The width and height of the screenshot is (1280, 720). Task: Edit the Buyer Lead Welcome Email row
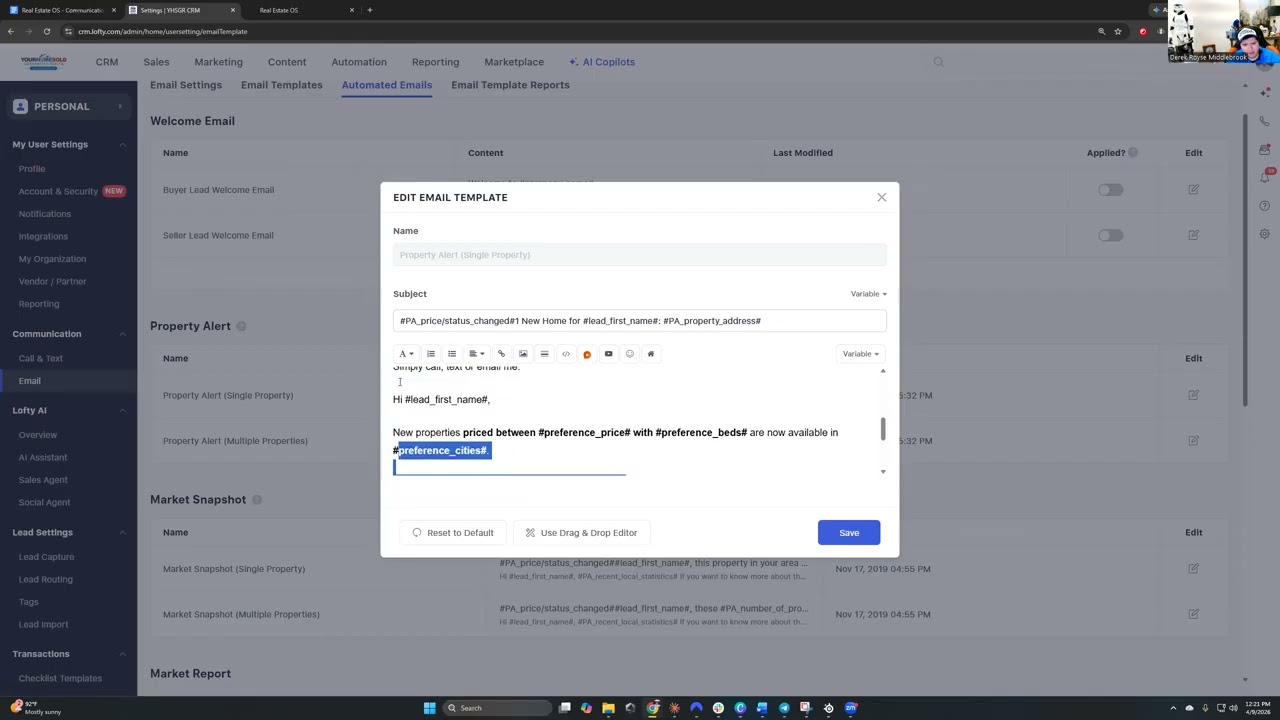click(1193, 190)
